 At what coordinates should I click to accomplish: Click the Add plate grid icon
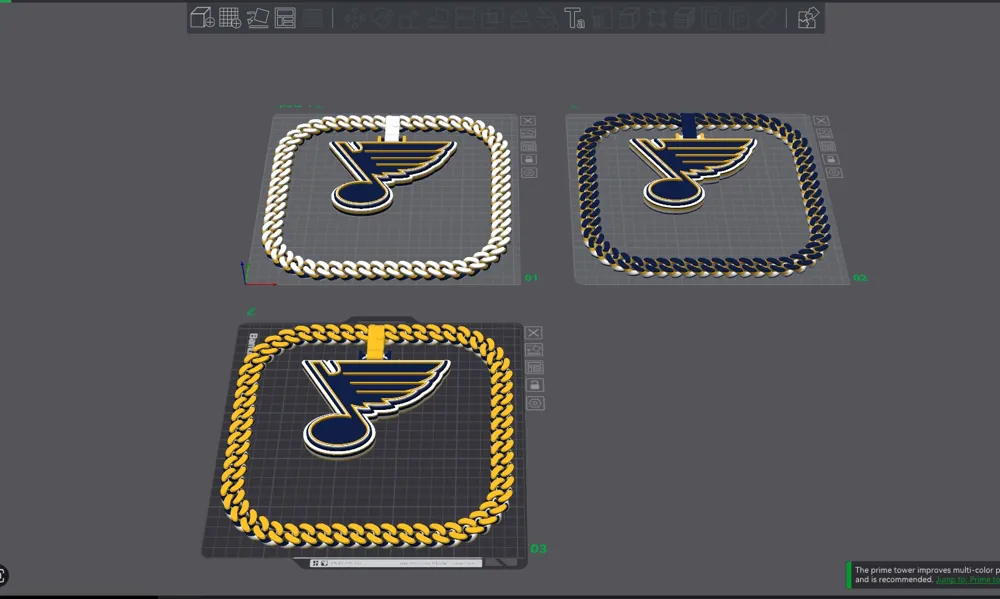point(230,18)
